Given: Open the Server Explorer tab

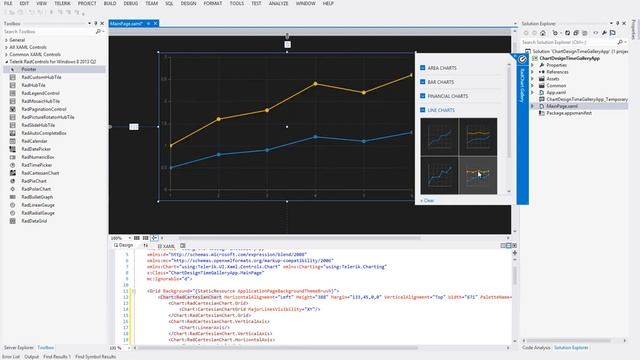Looking at the screenshot, I should pyautogui.click(x=19, y=348).
